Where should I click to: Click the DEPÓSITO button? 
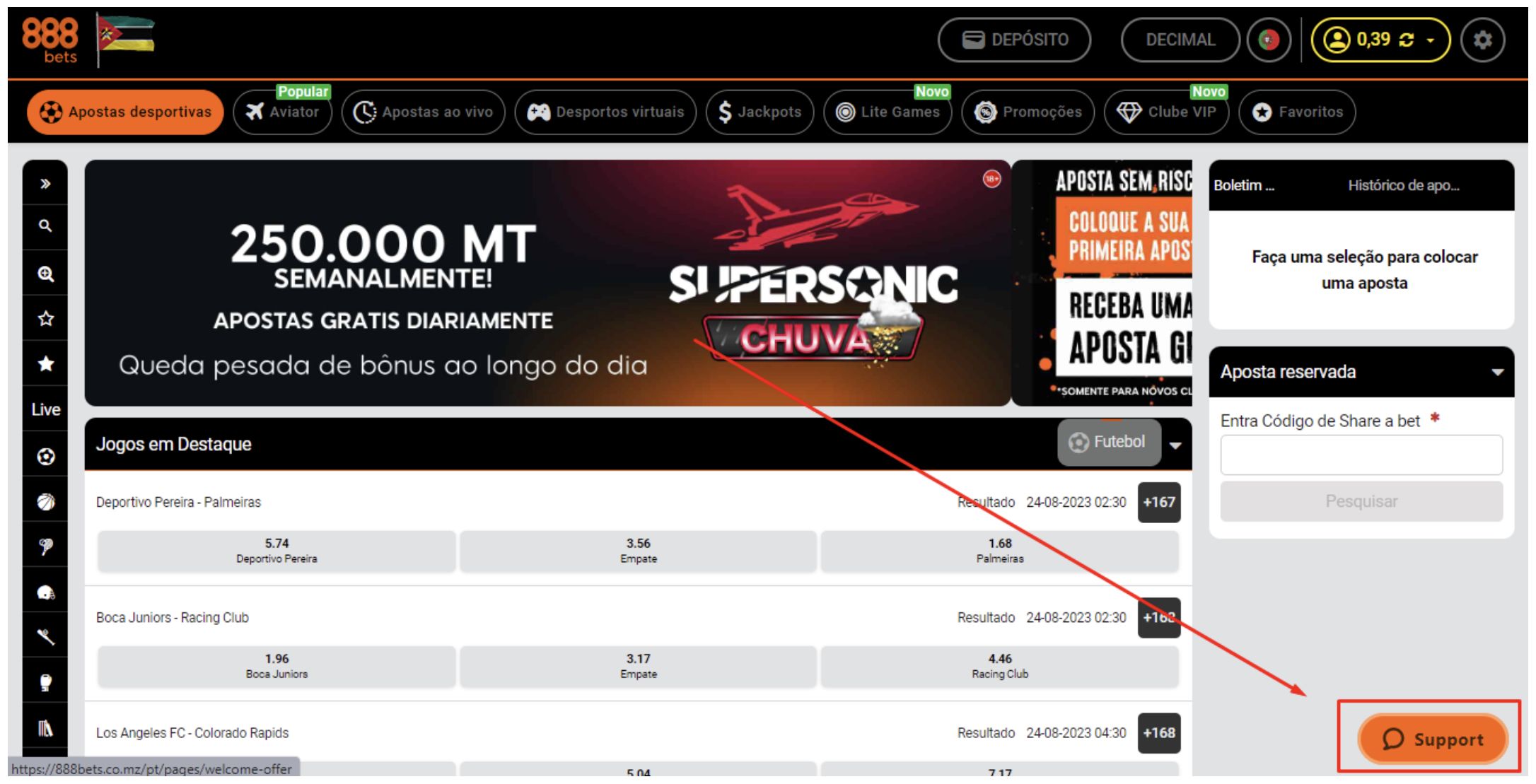(1014, 40)
